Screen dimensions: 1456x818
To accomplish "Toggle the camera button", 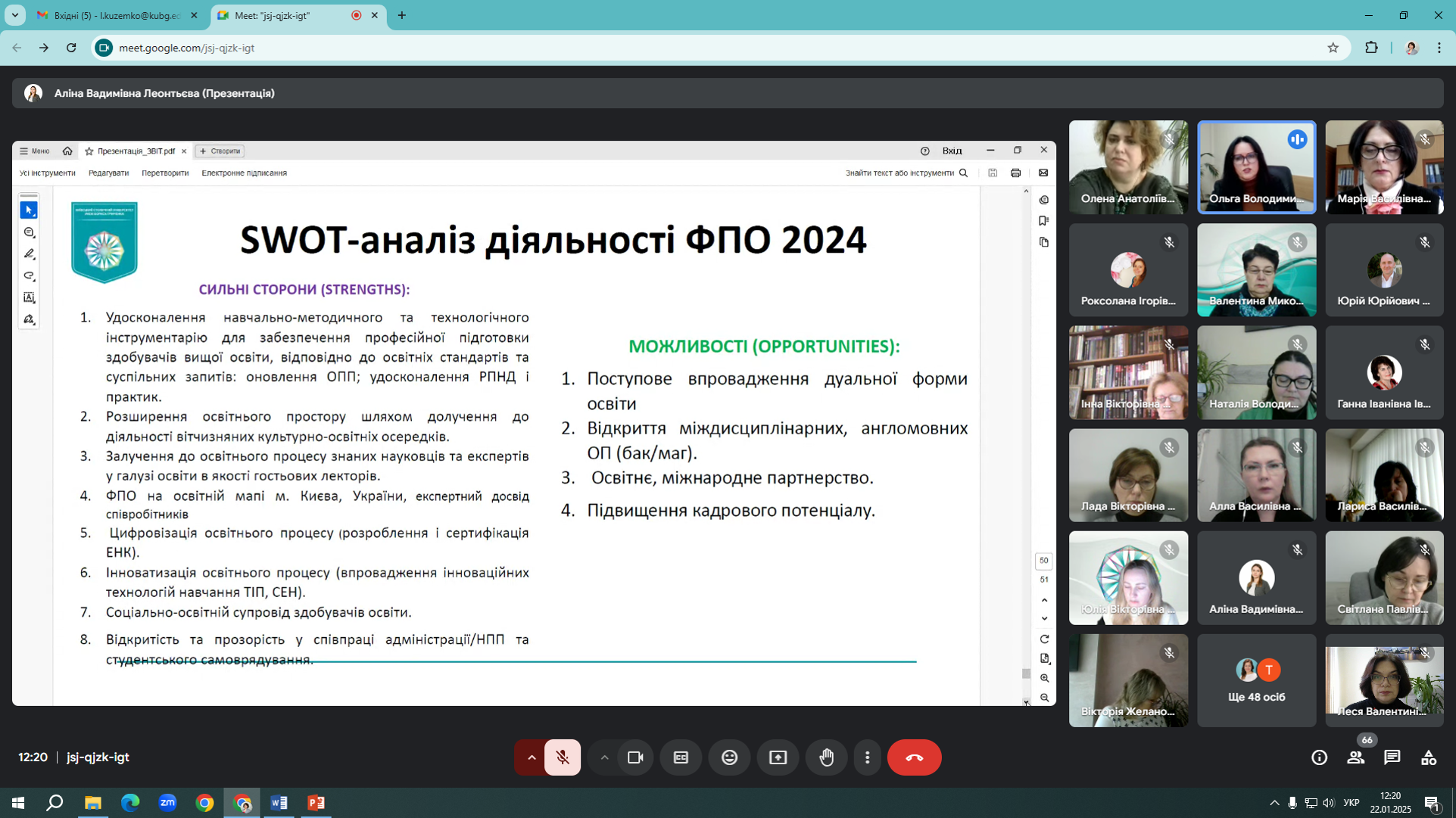I will pos(634,757).
